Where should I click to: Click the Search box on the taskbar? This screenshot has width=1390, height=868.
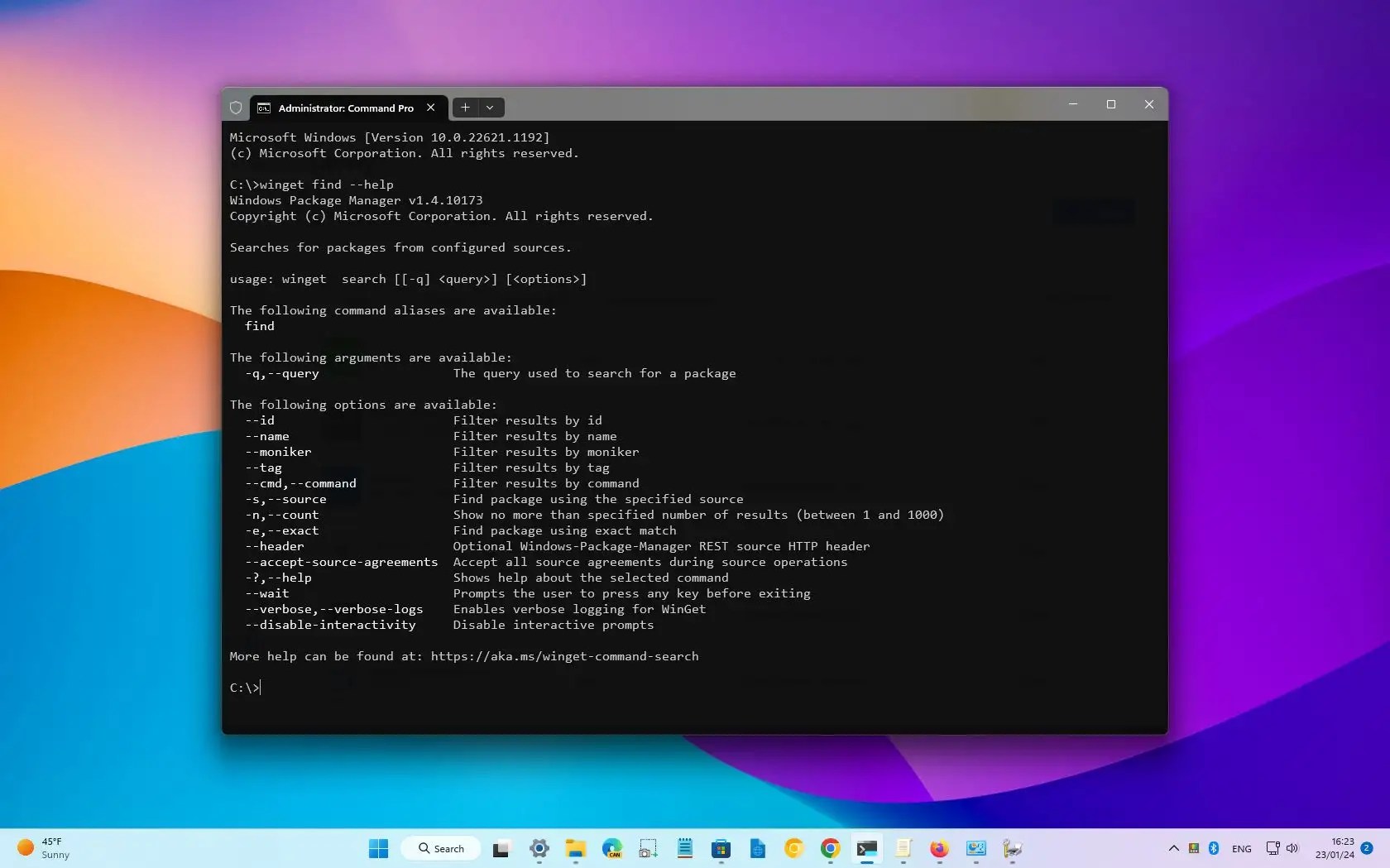click(440, 848)
